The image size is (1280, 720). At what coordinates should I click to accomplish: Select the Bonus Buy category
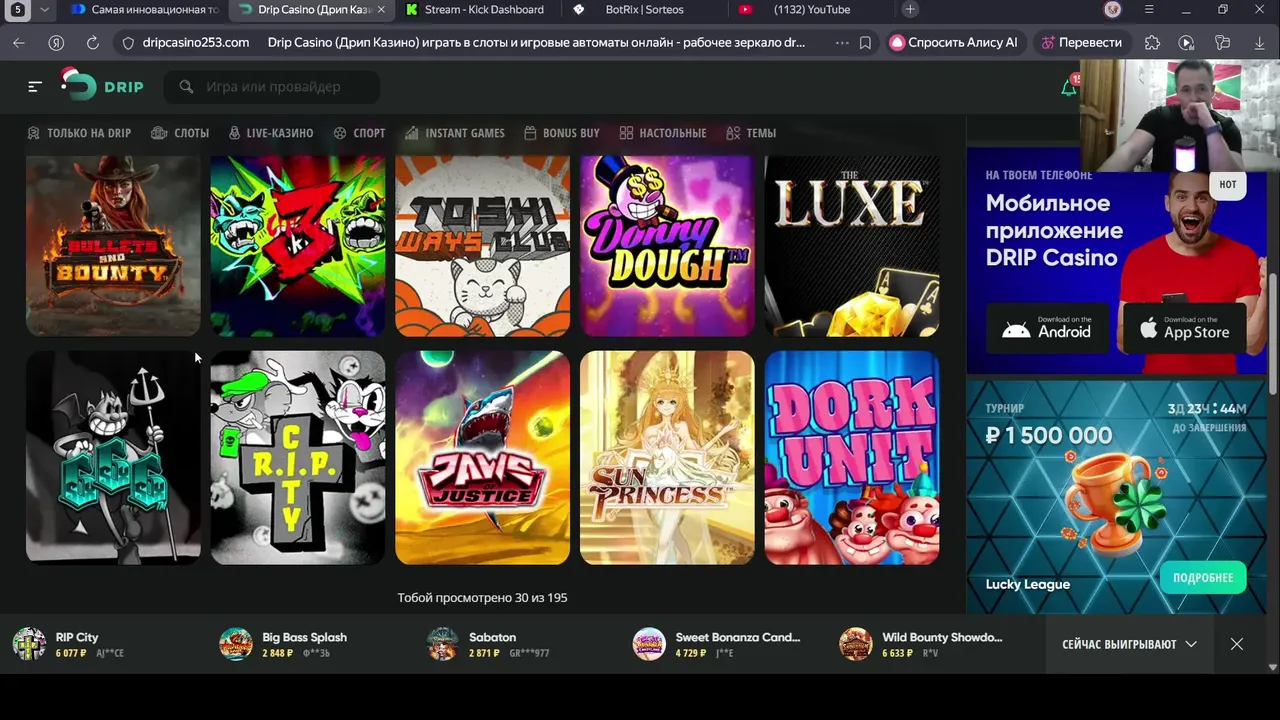point(561,133)
